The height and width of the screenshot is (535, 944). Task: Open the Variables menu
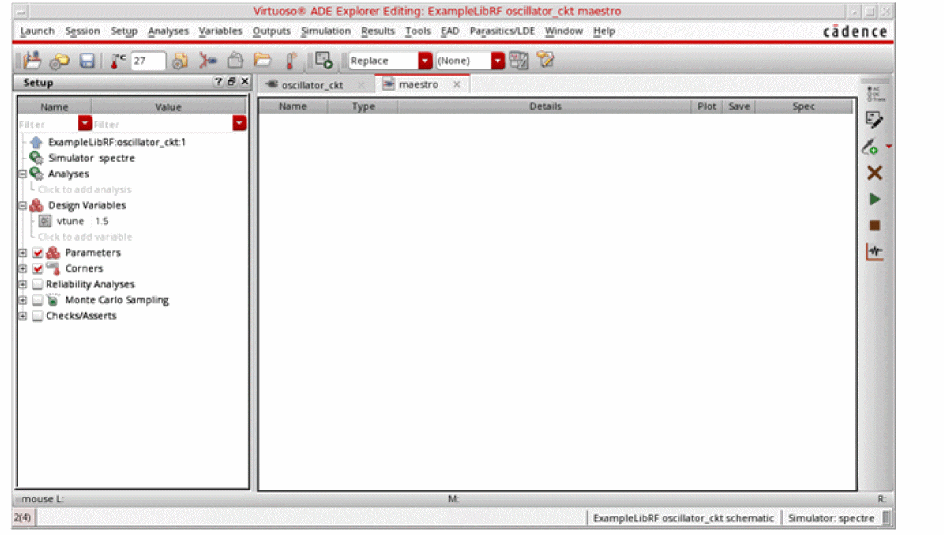tap(220, 31)
